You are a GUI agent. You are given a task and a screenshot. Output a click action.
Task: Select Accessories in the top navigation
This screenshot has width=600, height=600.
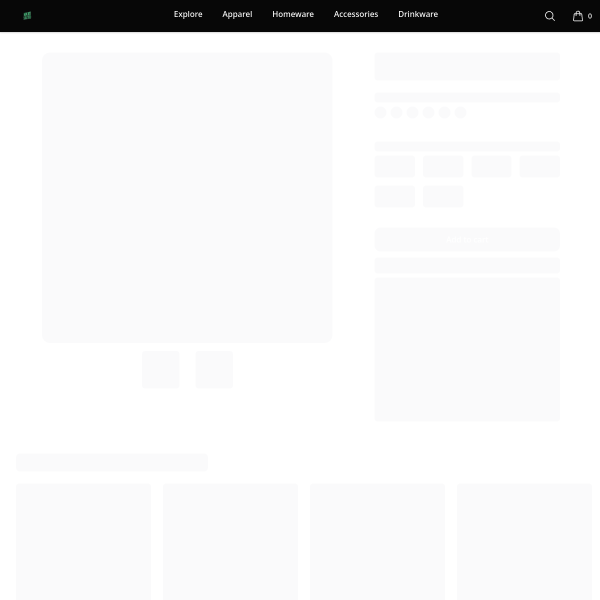356,15
